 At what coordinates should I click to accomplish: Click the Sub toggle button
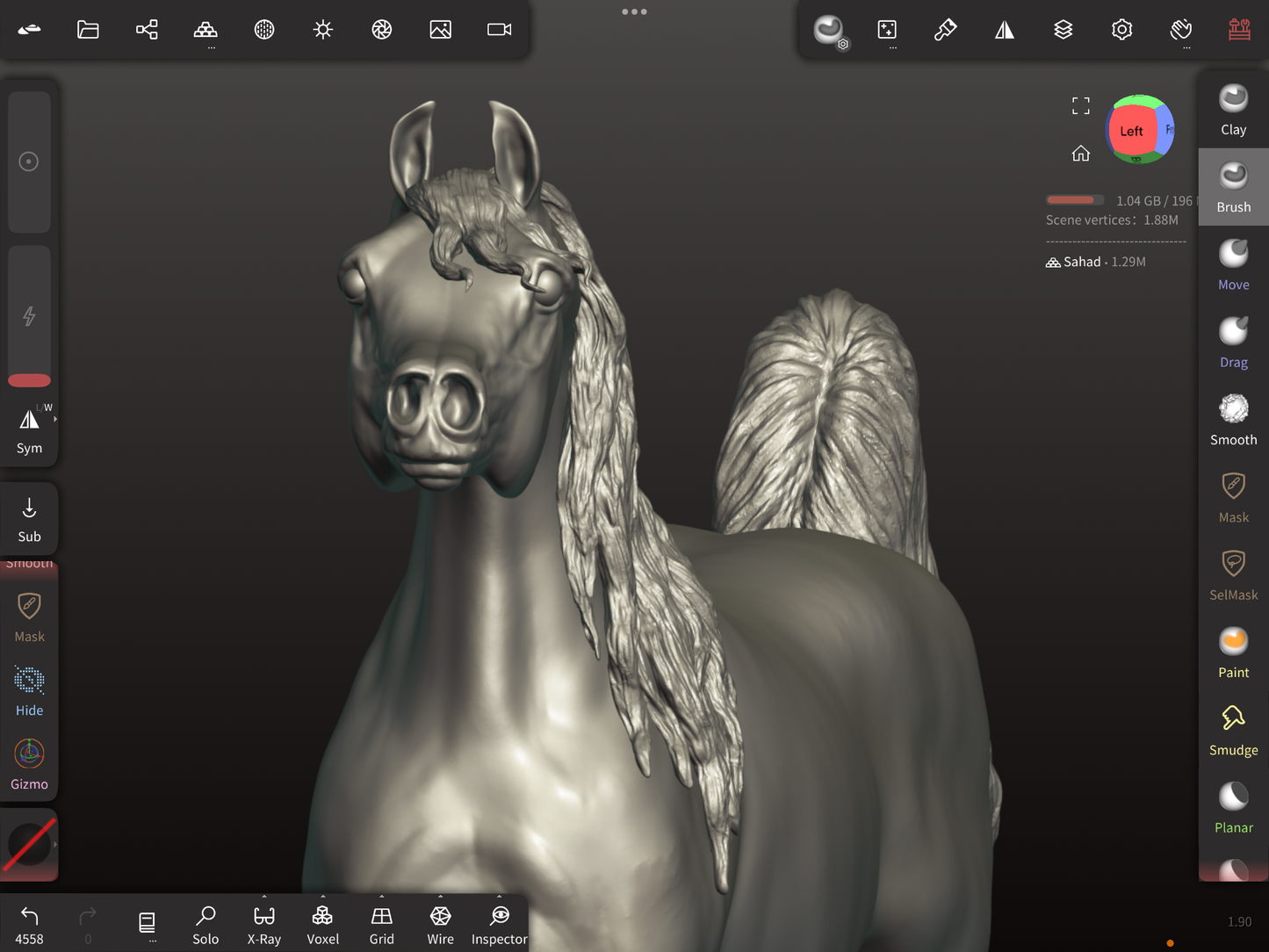pos(29,518)
